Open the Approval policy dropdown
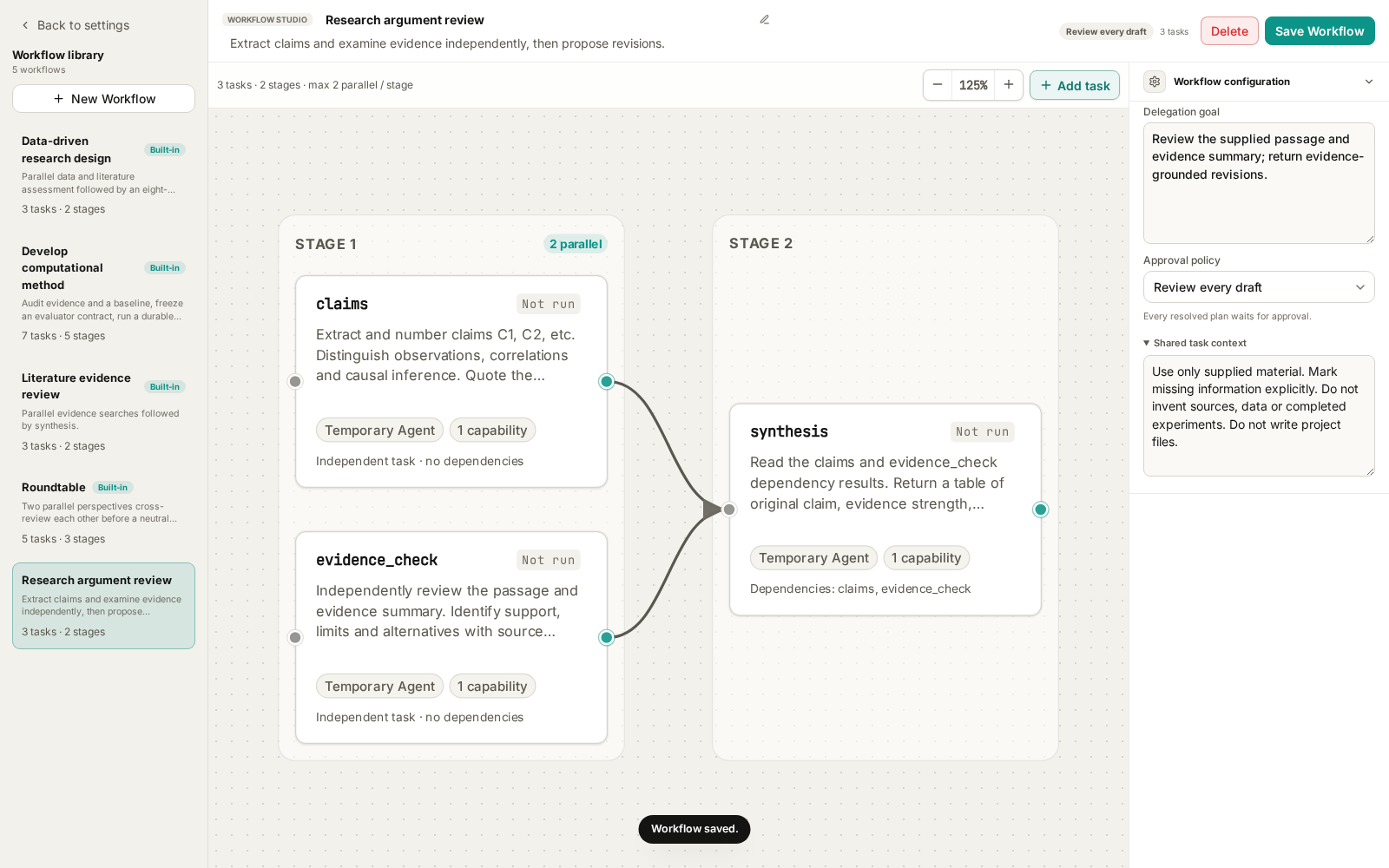 click(x=1259, y=287)
